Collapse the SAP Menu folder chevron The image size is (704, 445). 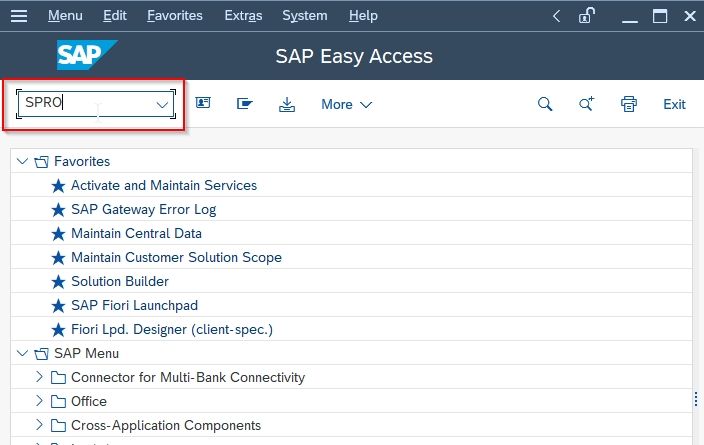tap(22, 353)
